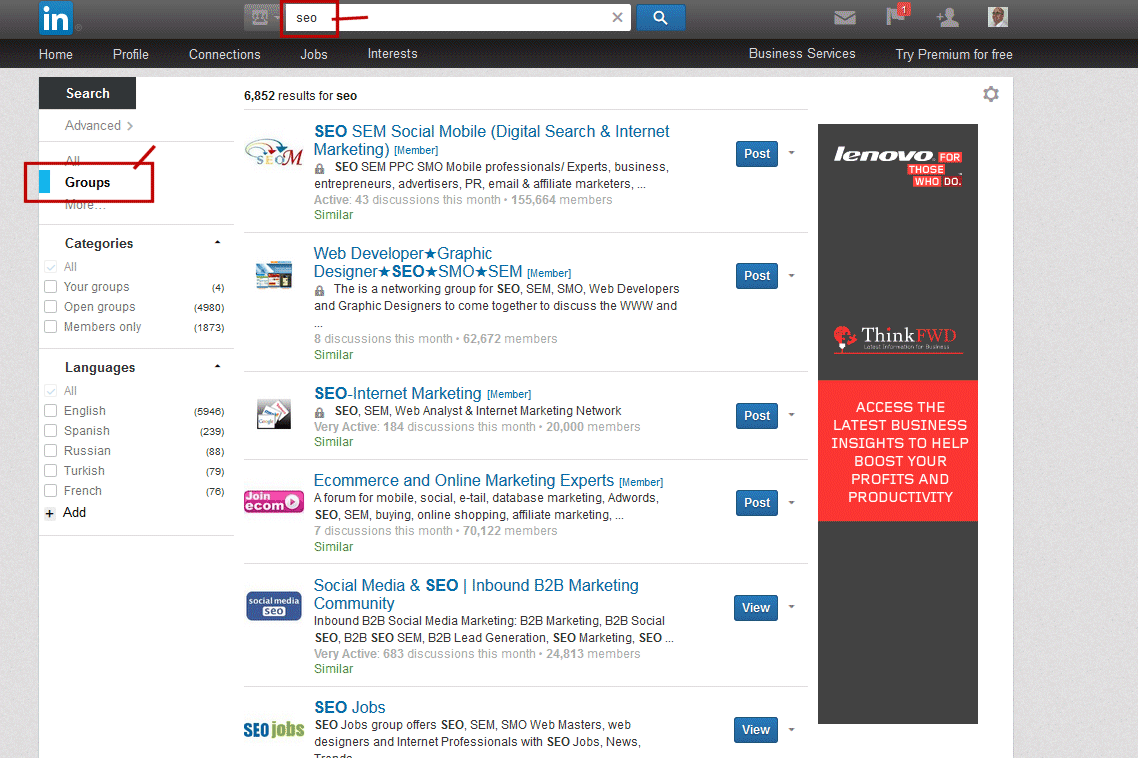Viewport: 1138px width, 758px height.
Task: Click Similar under Social Media & SEO group
Action: [x=333, y=669]
